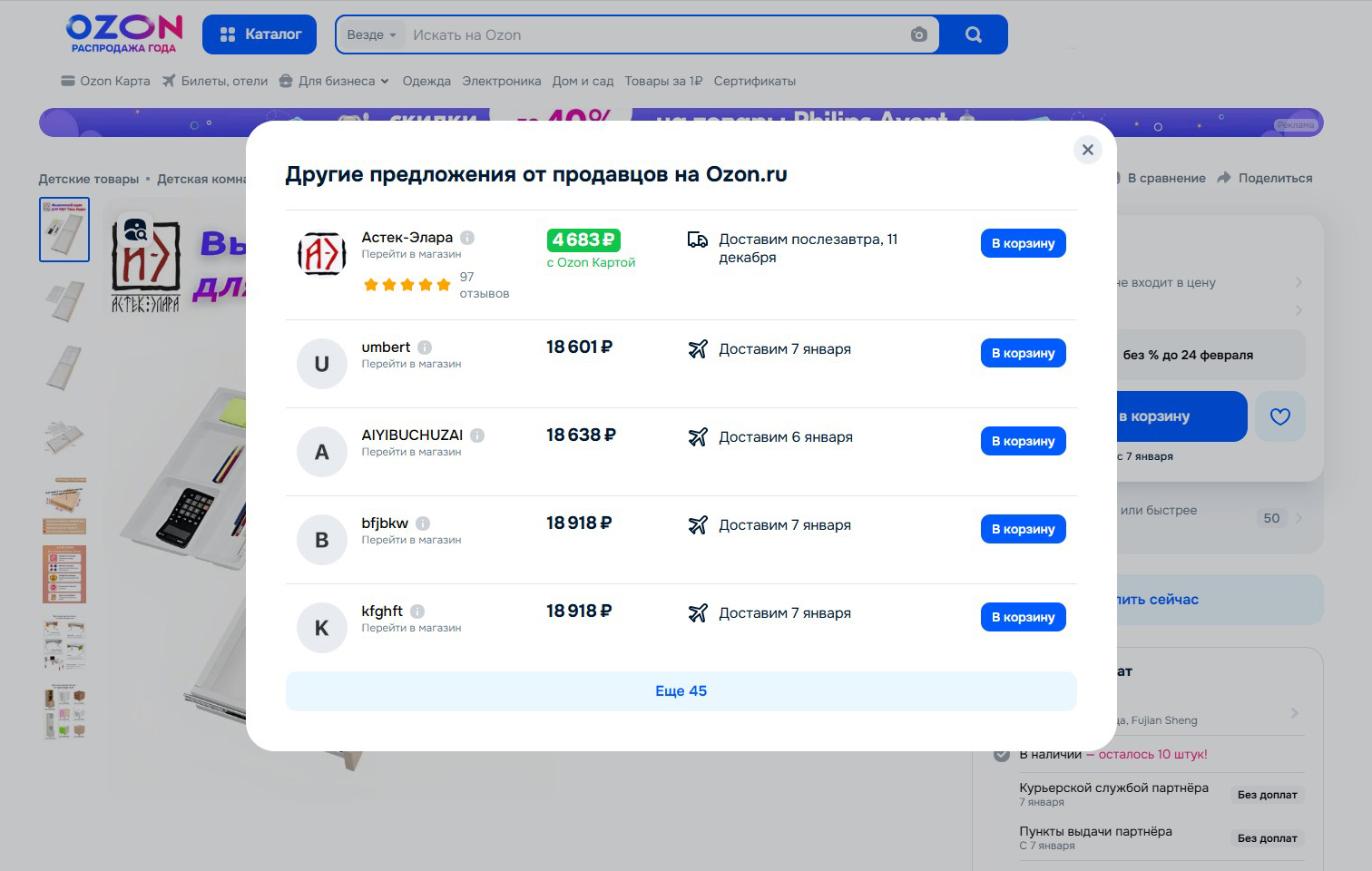Open Билеты, отели section
This screenshot has width=1372, height=871.
[x=215, y=81]
